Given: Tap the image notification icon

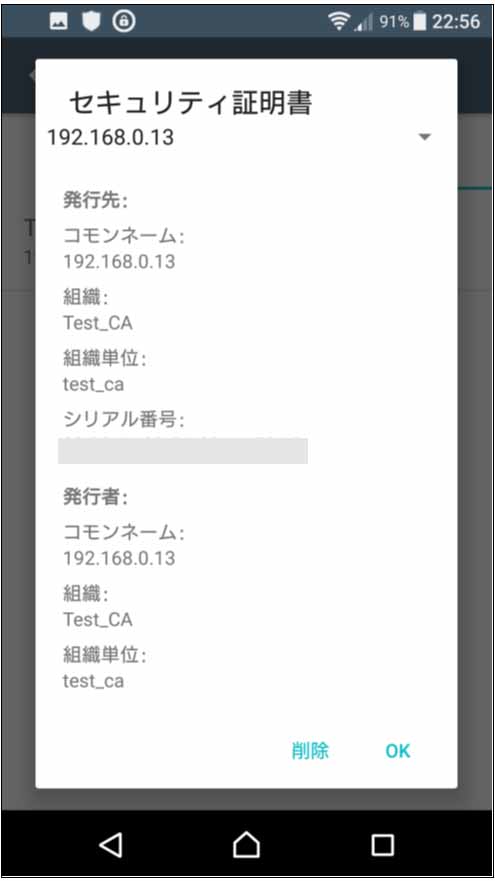Looking at the screenshot, I should click(59, 21).
